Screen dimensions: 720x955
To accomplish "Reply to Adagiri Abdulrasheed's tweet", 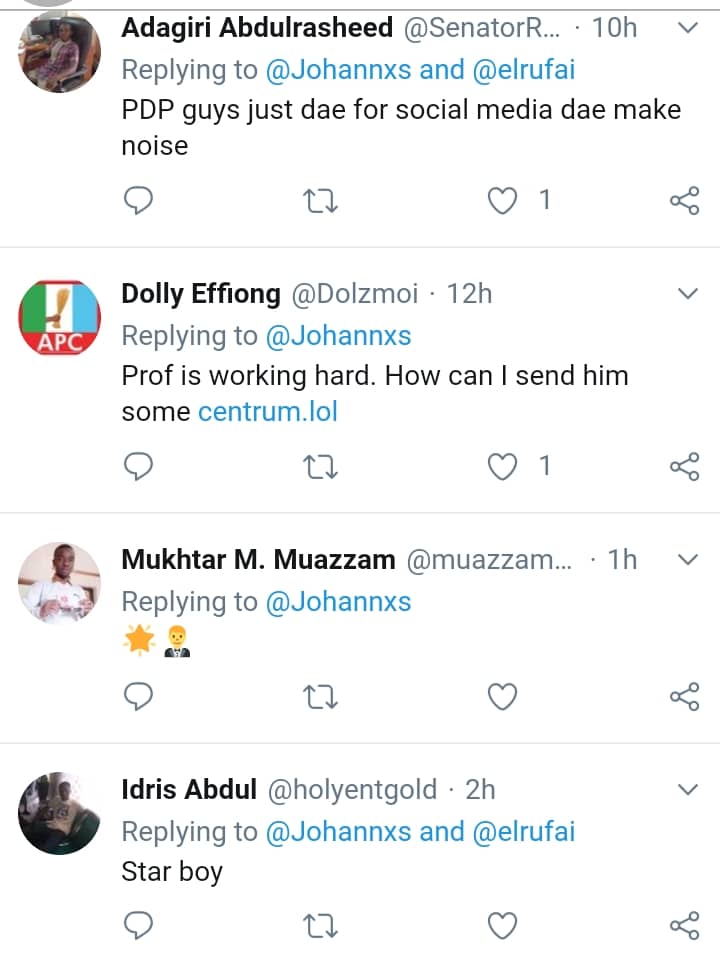I will click(139, 201).
